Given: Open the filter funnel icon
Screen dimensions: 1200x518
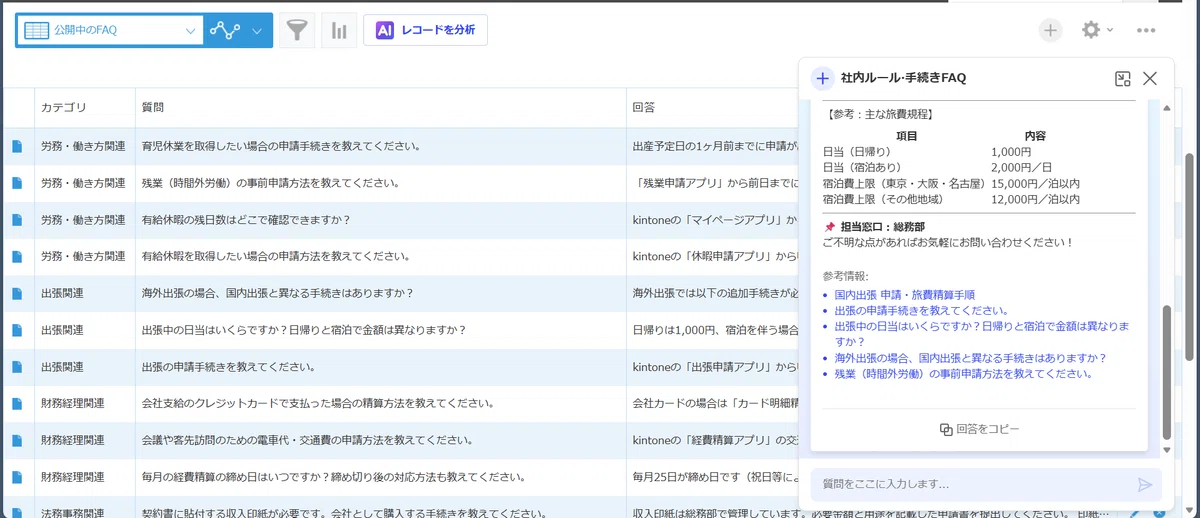Looking at the screenshot, I should tap(297, 31).
